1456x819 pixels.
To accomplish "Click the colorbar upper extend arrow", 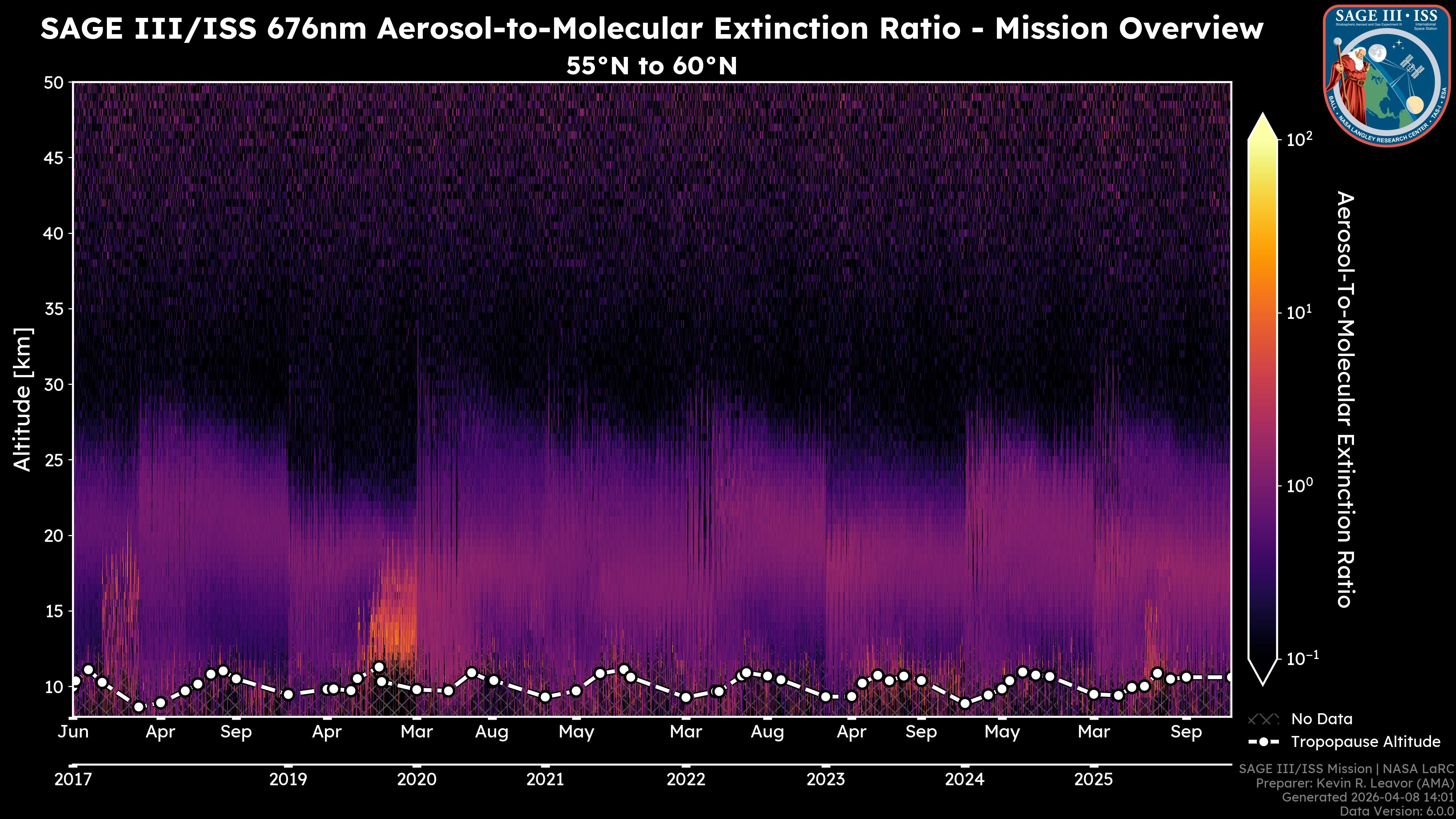I will [1263, 127].
